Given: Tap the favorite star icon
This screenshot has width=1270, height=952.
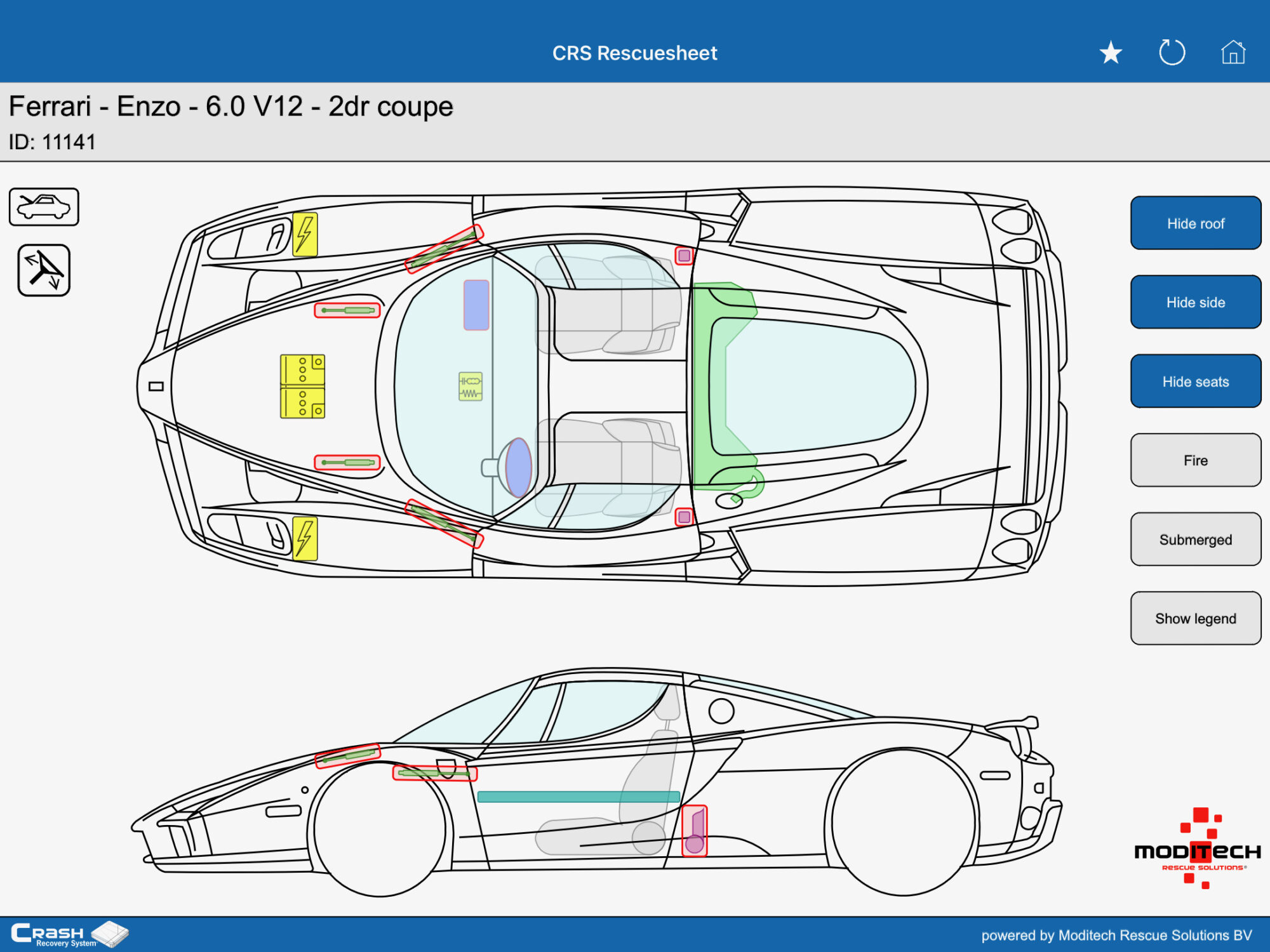Looking at the screenshot, I should 1111,53.
